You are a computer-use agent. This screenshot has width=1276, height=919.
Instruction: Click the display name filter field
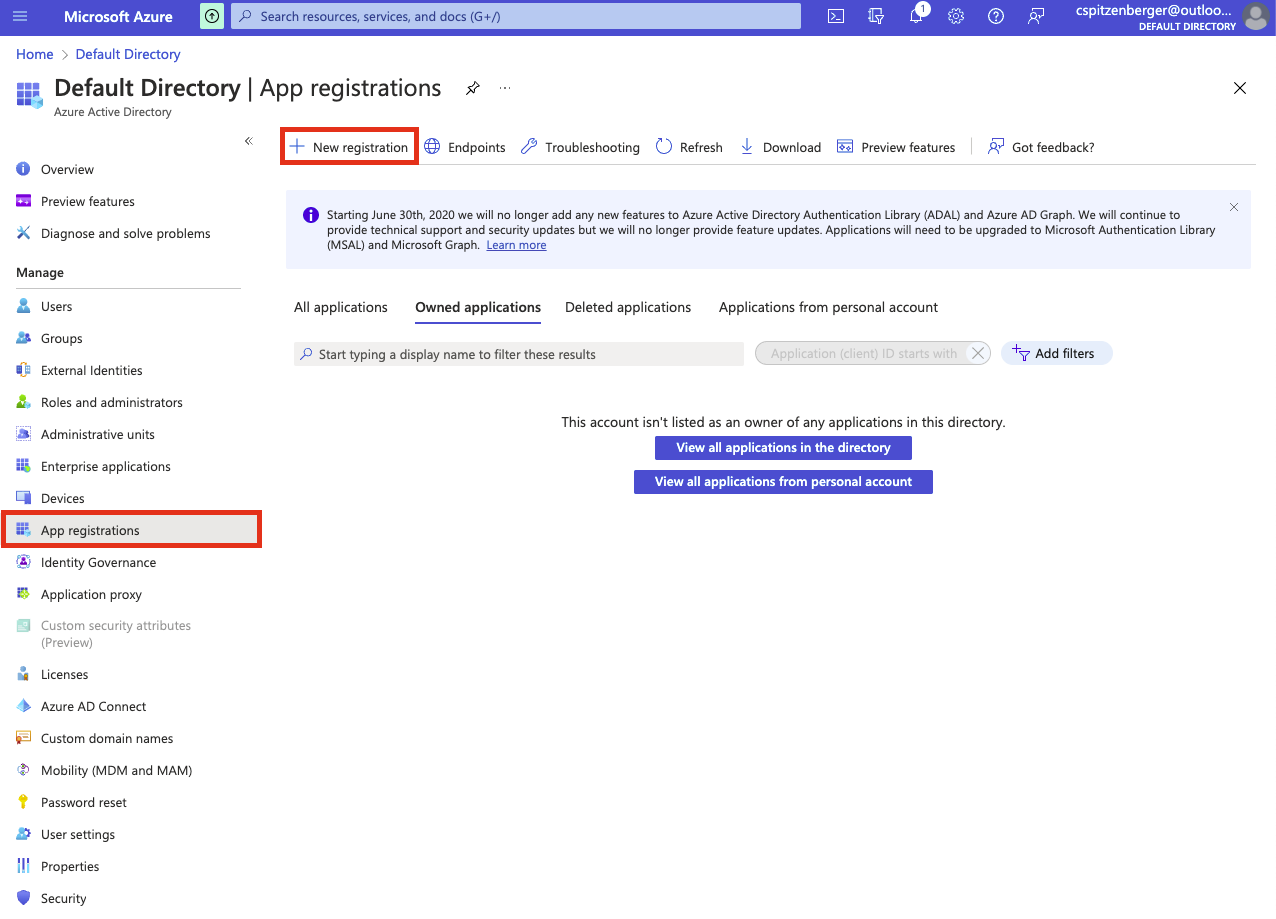518,354
